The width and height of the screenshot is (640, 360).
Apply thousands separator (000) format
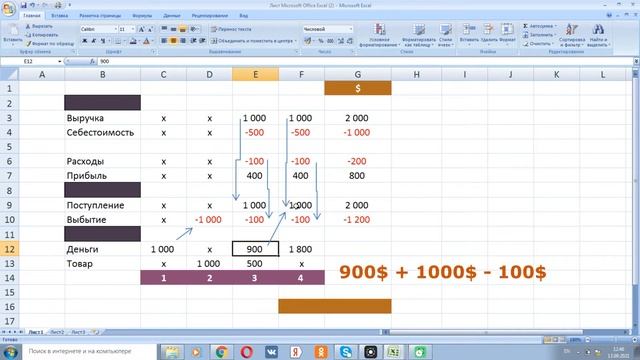(330, 41)
